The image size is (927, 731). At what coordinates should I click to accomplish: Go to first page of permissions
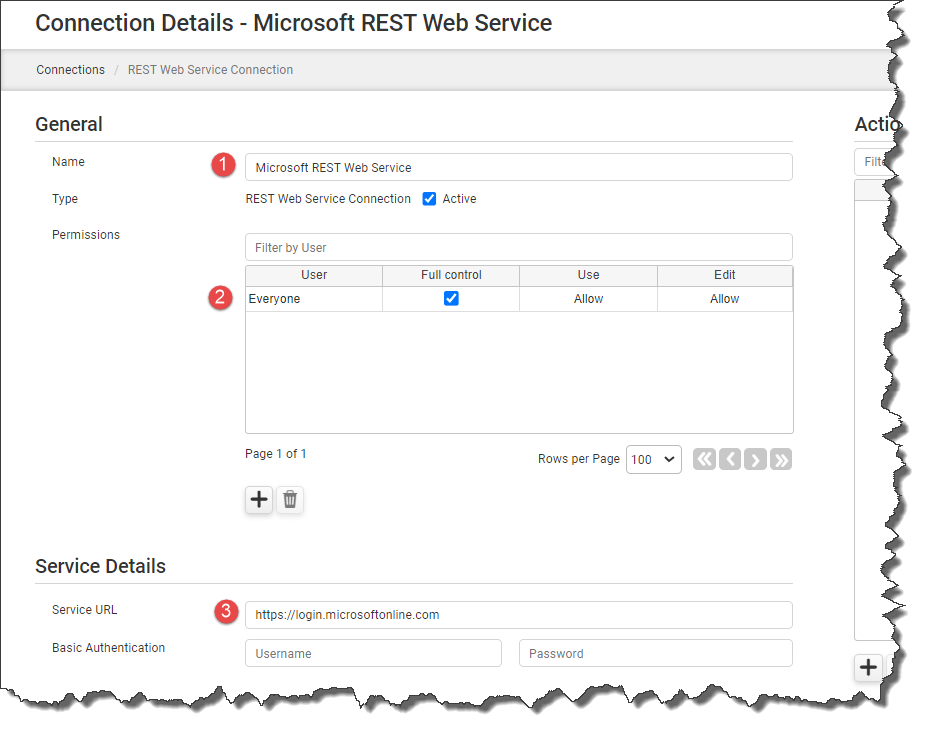[704, 459]
